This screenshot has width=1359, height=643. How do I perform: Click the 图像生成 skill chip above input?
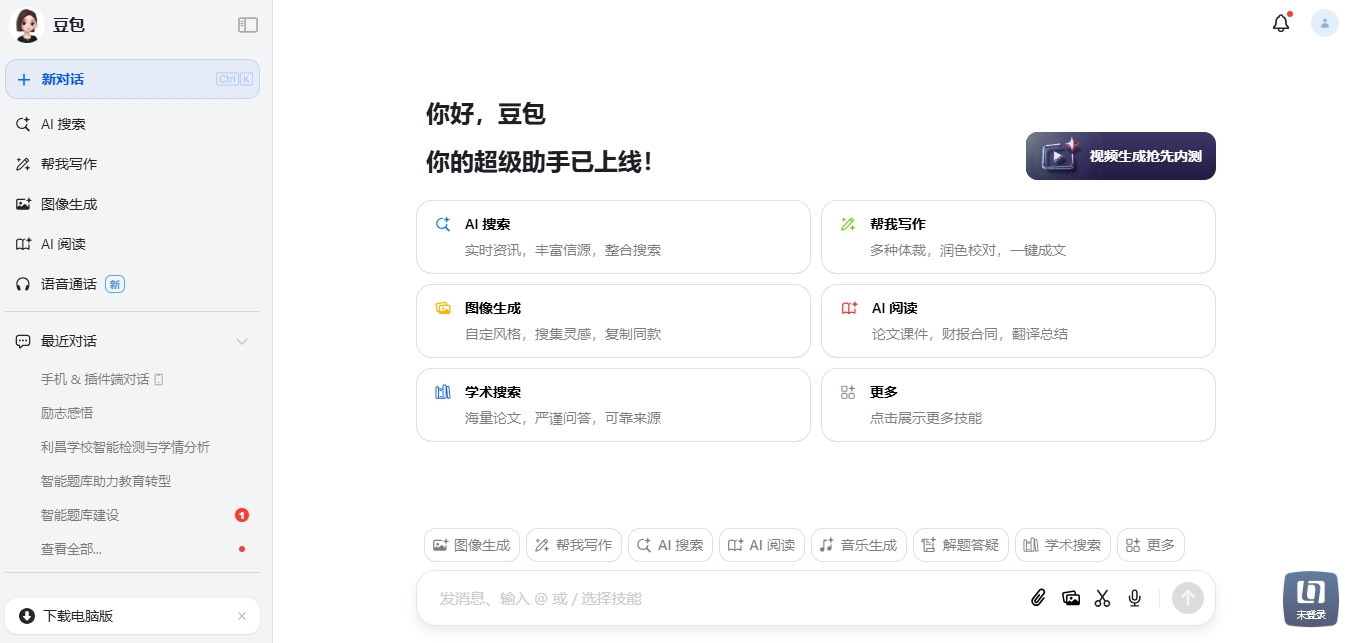472,545
